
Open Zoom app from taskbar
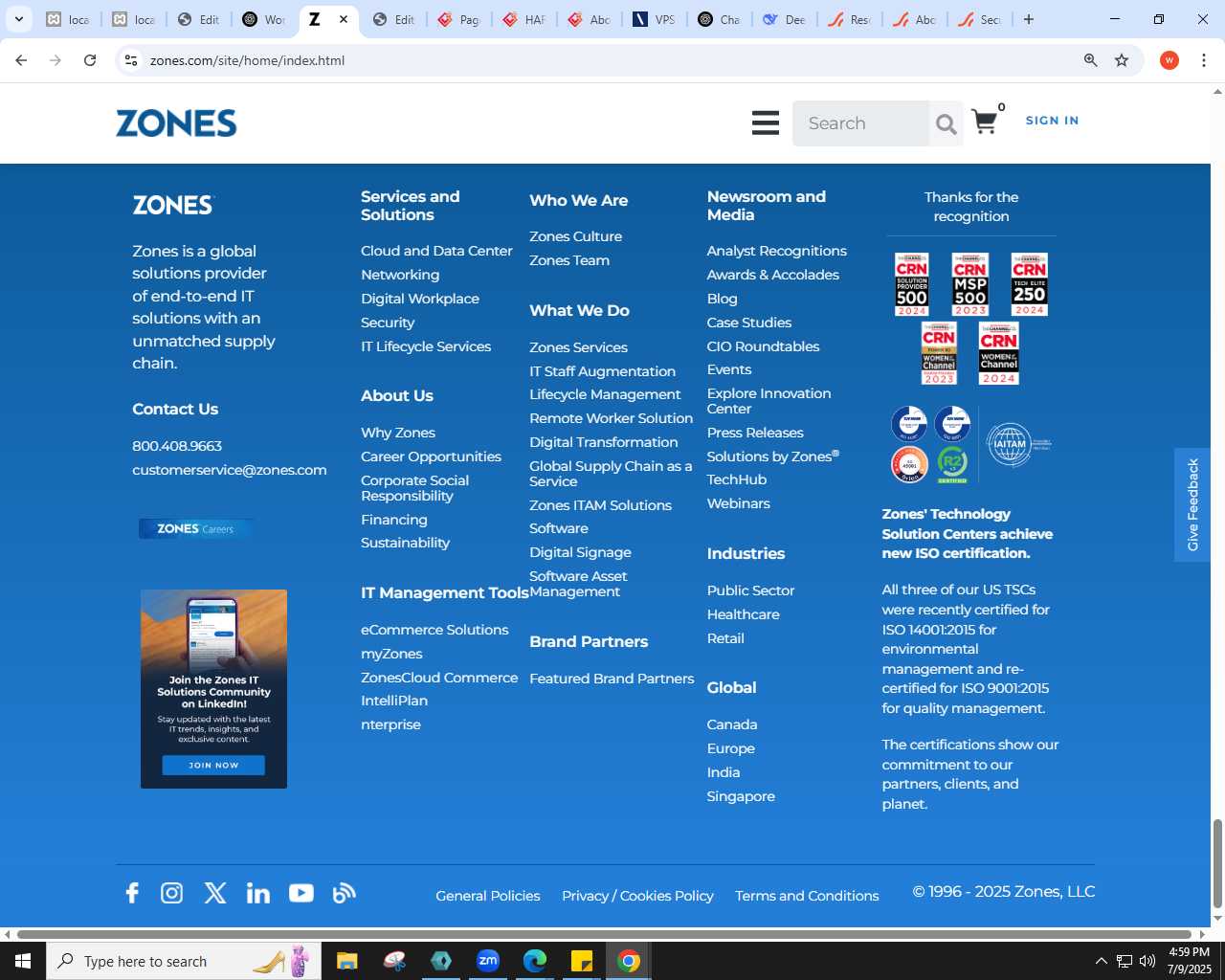[x=488, y=961]
